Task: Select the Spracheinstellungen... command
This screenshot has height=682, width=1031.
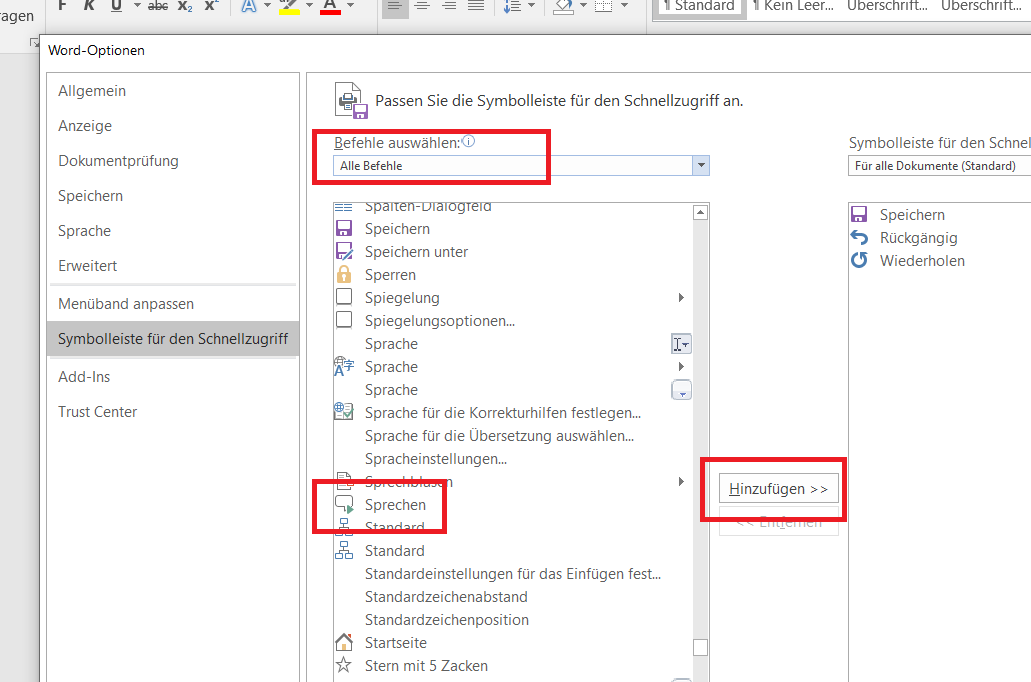Action: [514, 459]
